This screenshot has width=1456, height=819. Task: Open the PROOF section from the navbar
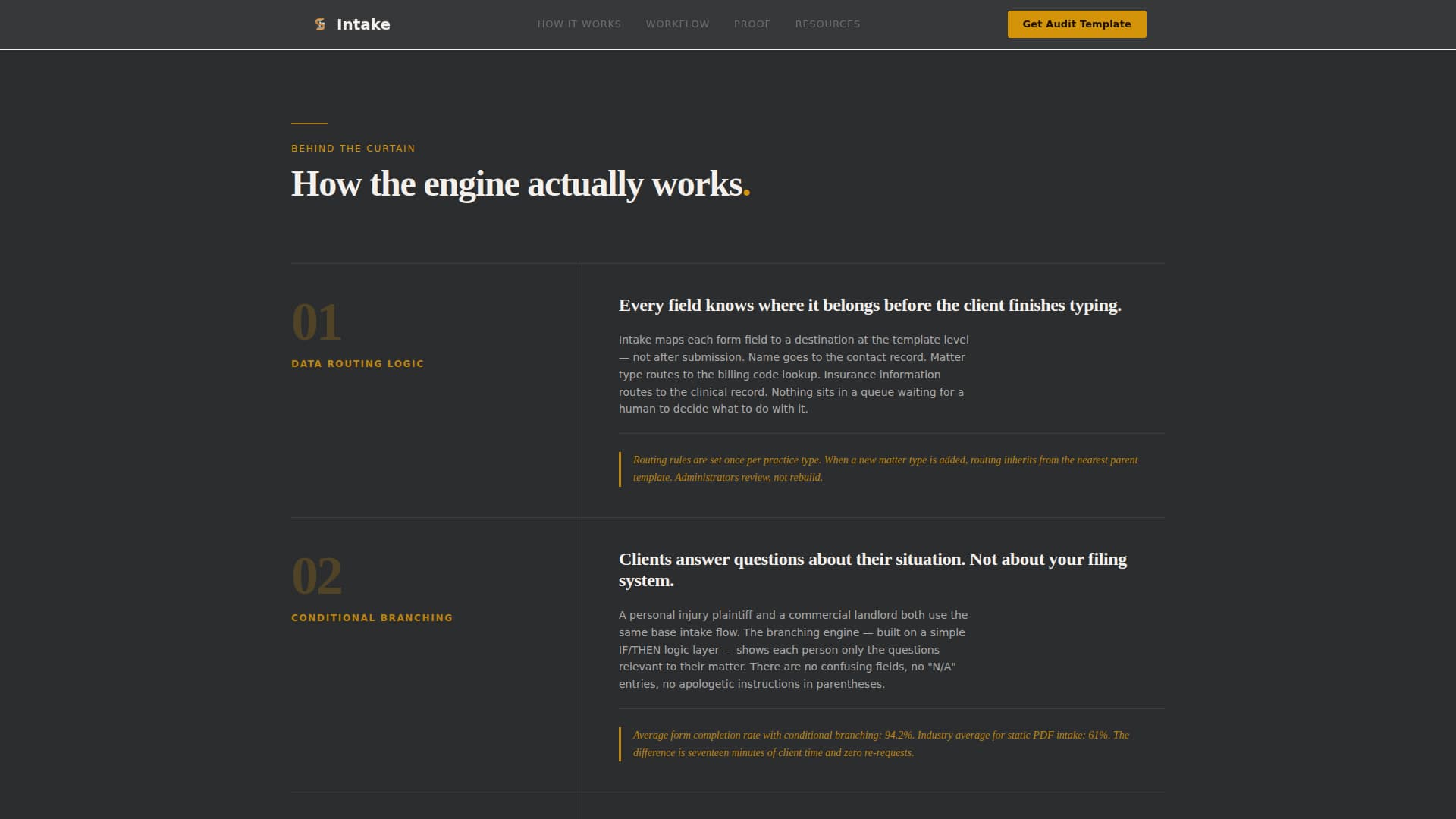752,24
